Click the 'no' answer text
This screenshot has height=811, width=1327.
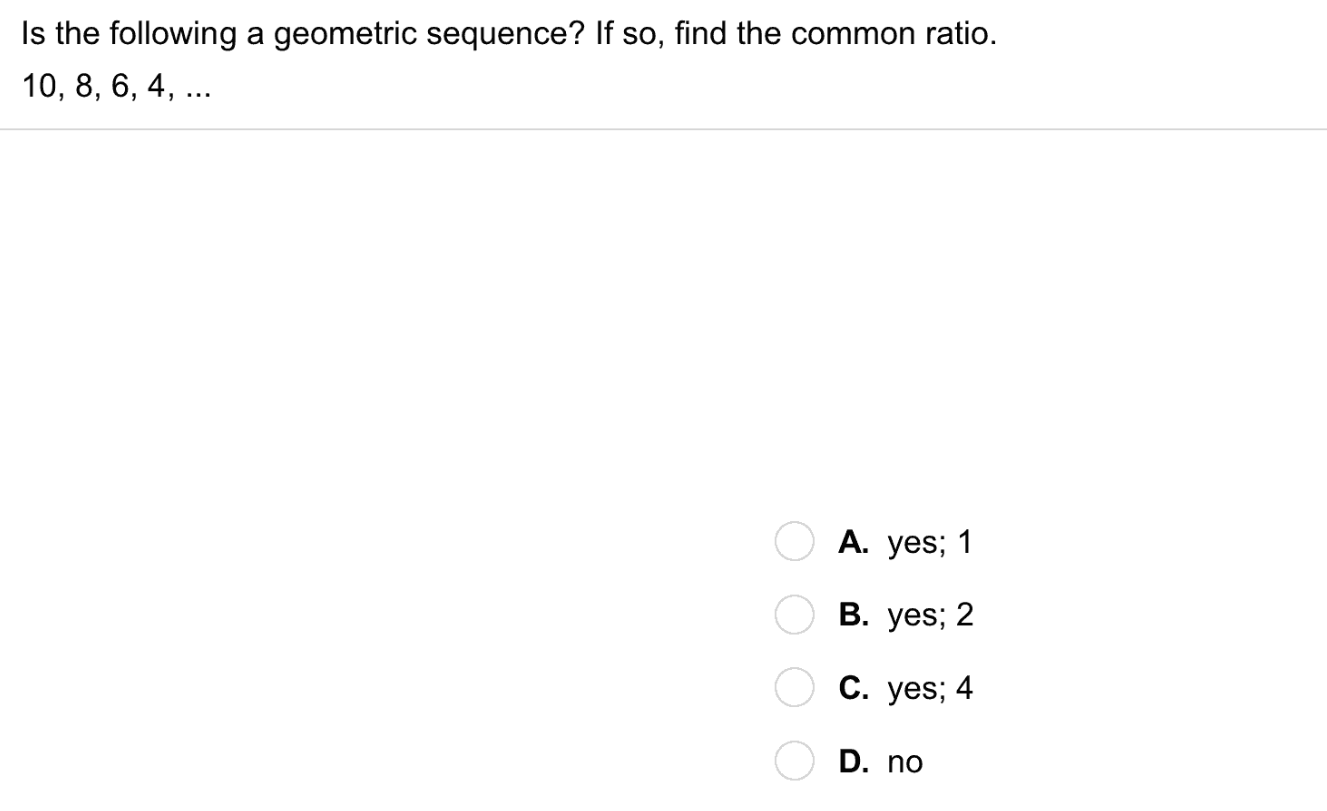pos(905,762)
